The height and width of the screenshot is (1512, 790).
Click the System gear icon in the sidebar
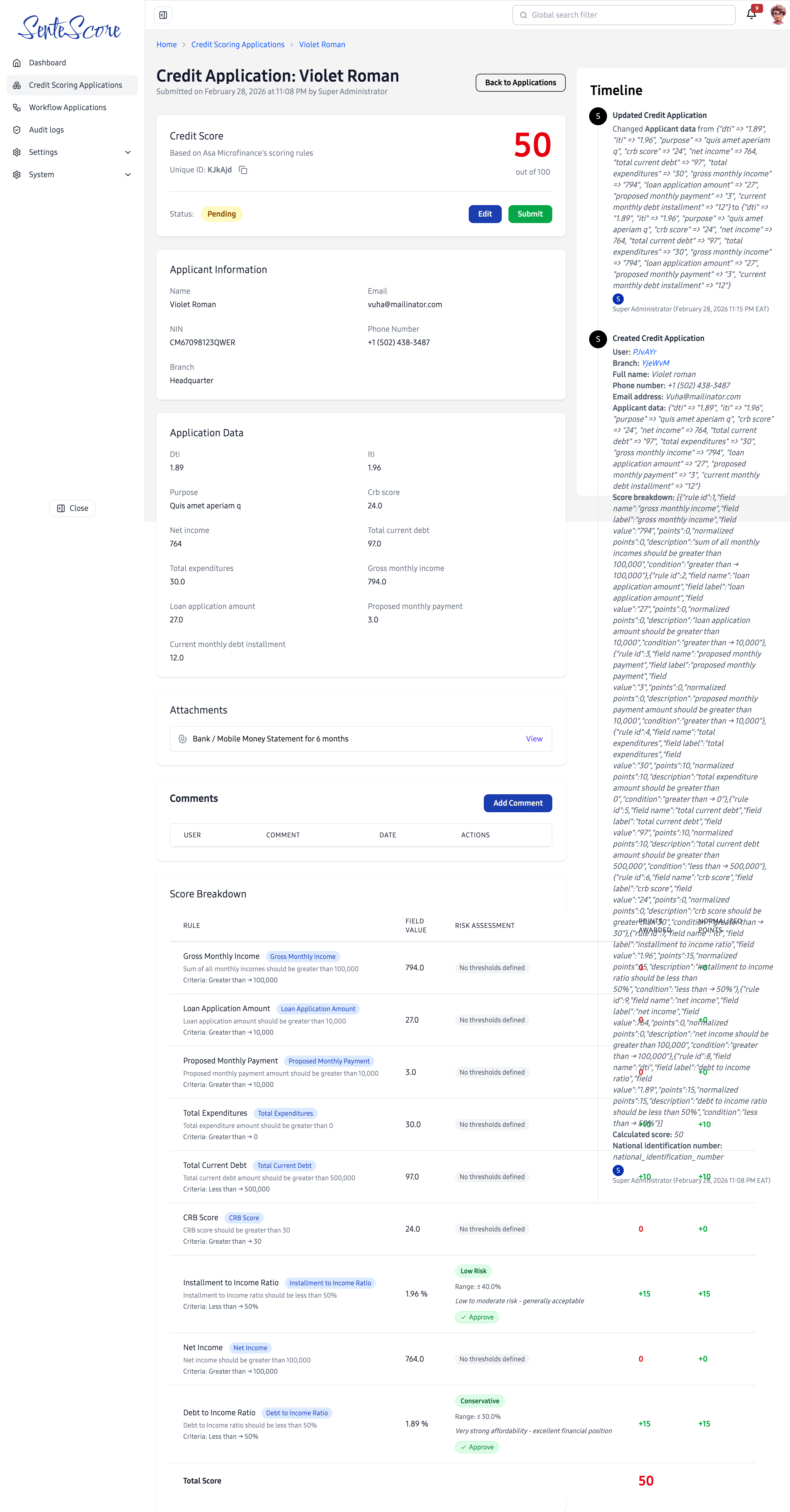tap(17, 174)
